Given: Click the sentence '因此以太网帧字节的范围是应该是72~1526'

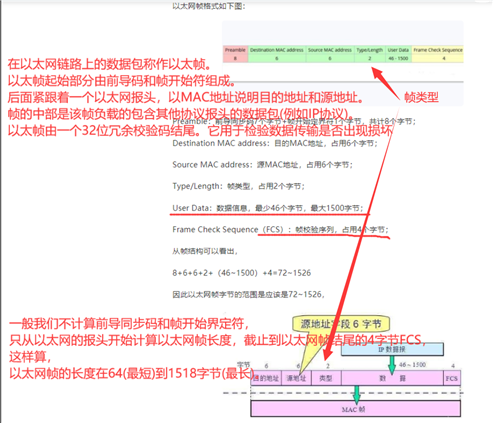Looking at the screenshot, I should click(x=248, y=294).
